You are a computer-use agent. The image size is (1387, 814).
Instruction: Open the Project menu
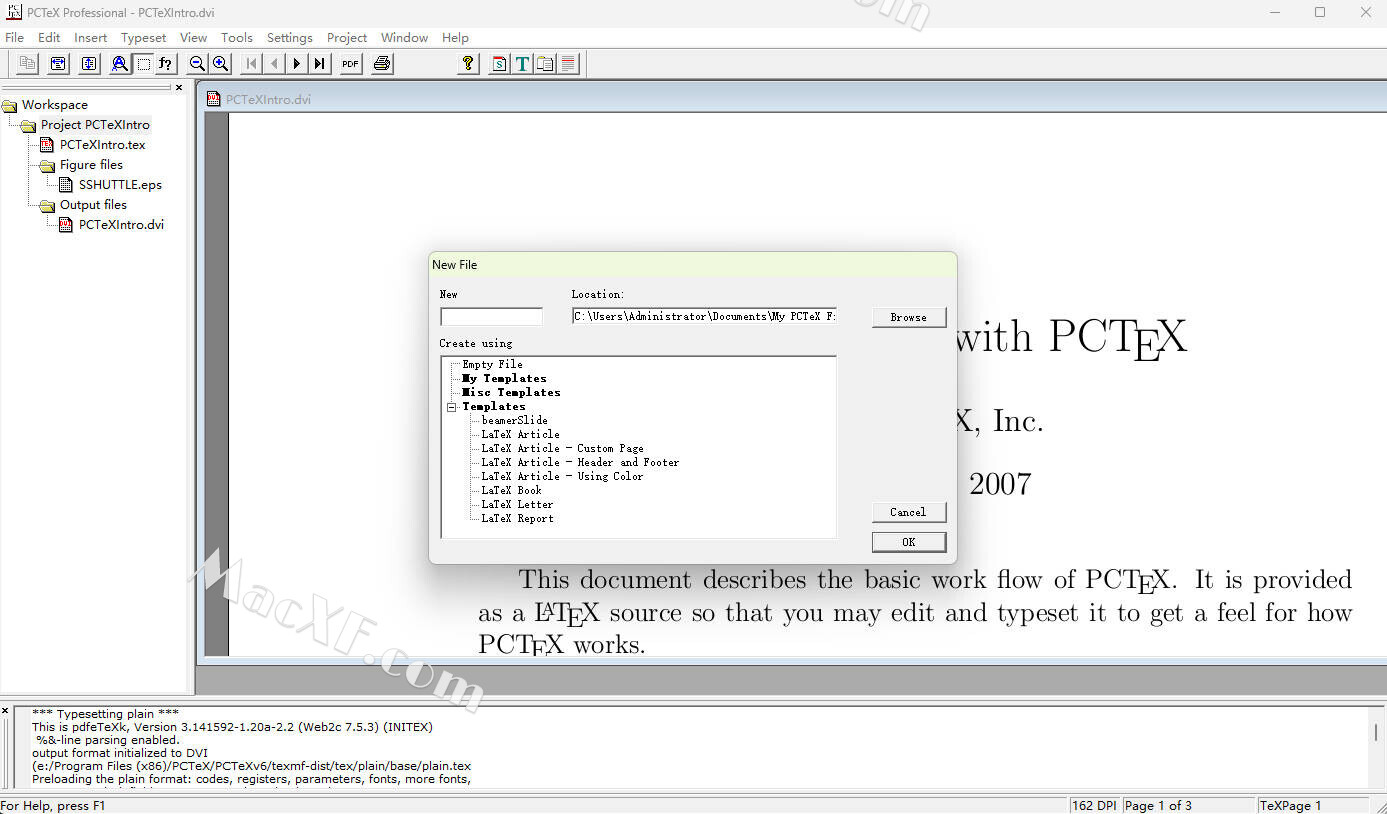click(347, 38)
